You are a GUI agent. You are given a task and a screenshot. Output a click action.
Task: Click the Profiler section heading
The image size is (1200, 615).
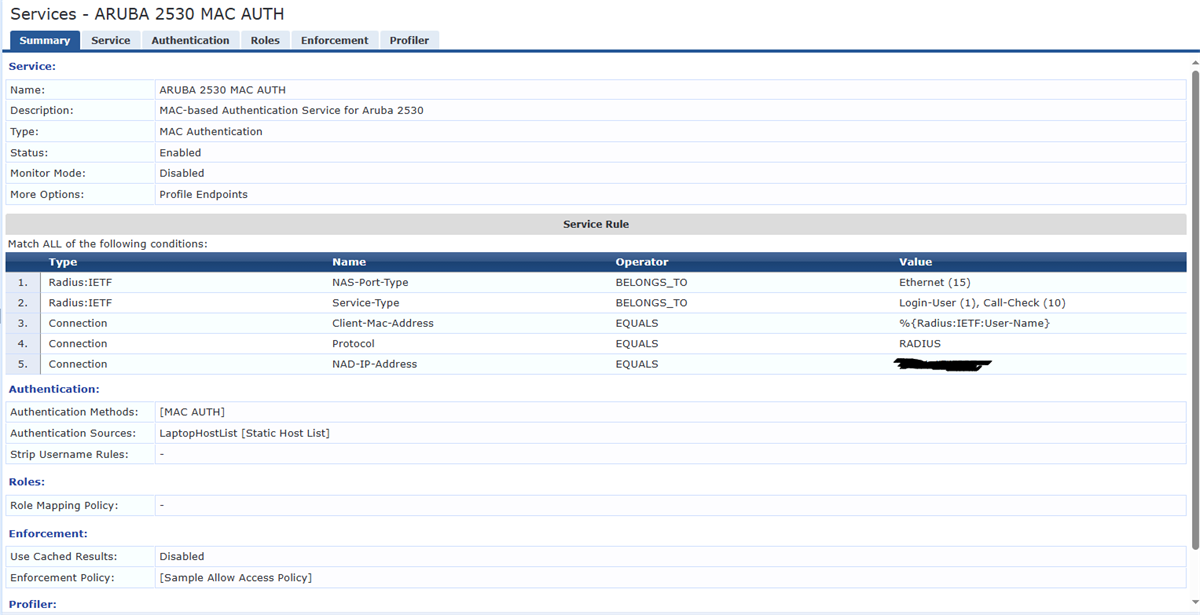pos(33,604)
